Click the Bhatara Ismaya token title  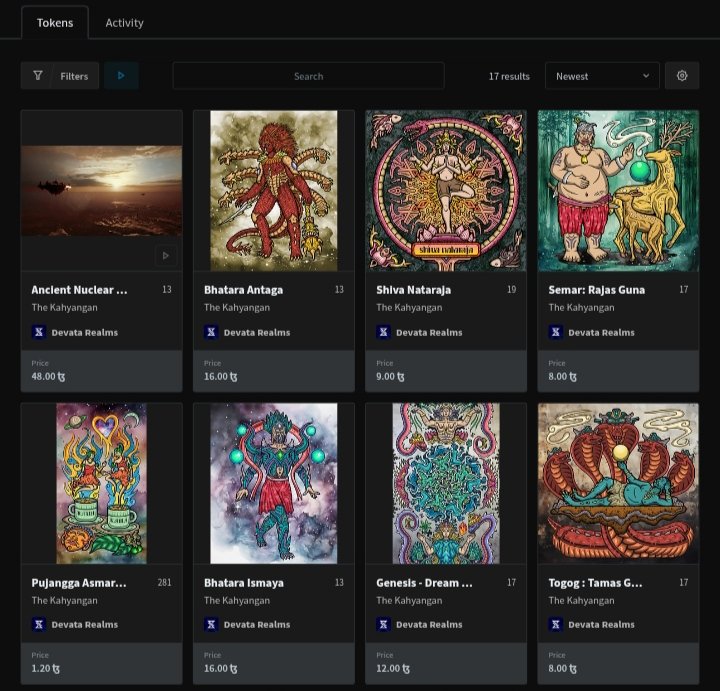coord(244,583)
